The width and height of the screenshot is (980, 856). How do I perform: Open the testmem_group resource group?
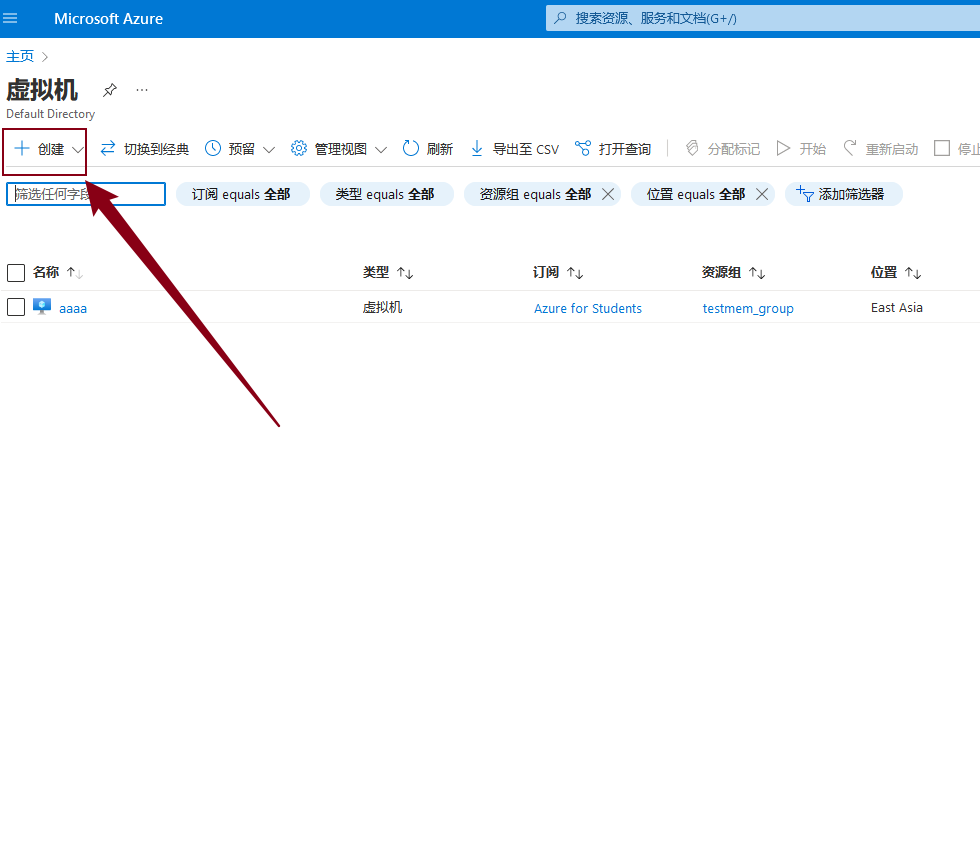pos(748,308)
